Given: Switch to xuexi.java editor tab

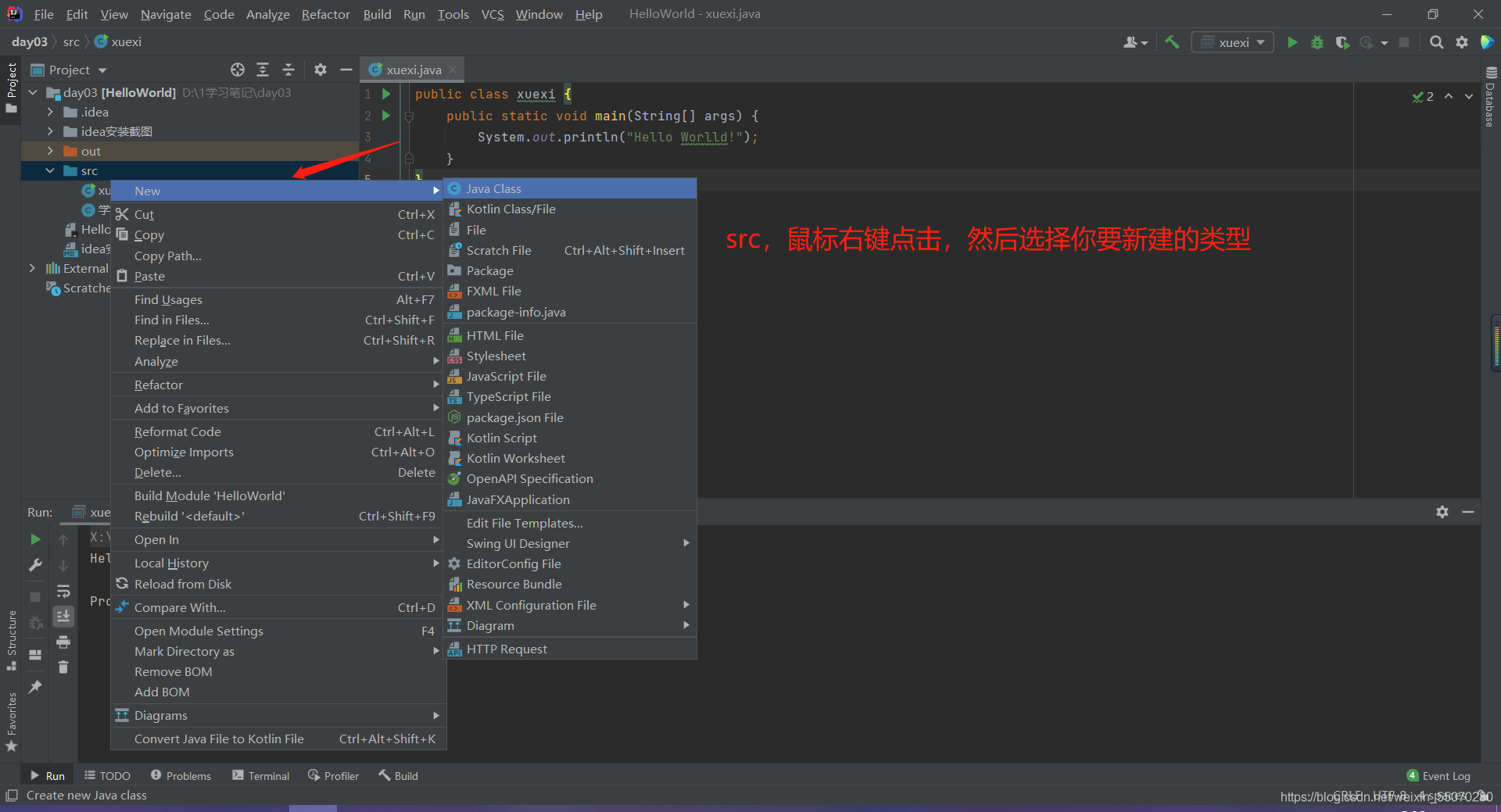Looking at the screenshot, I should point(414,70).
